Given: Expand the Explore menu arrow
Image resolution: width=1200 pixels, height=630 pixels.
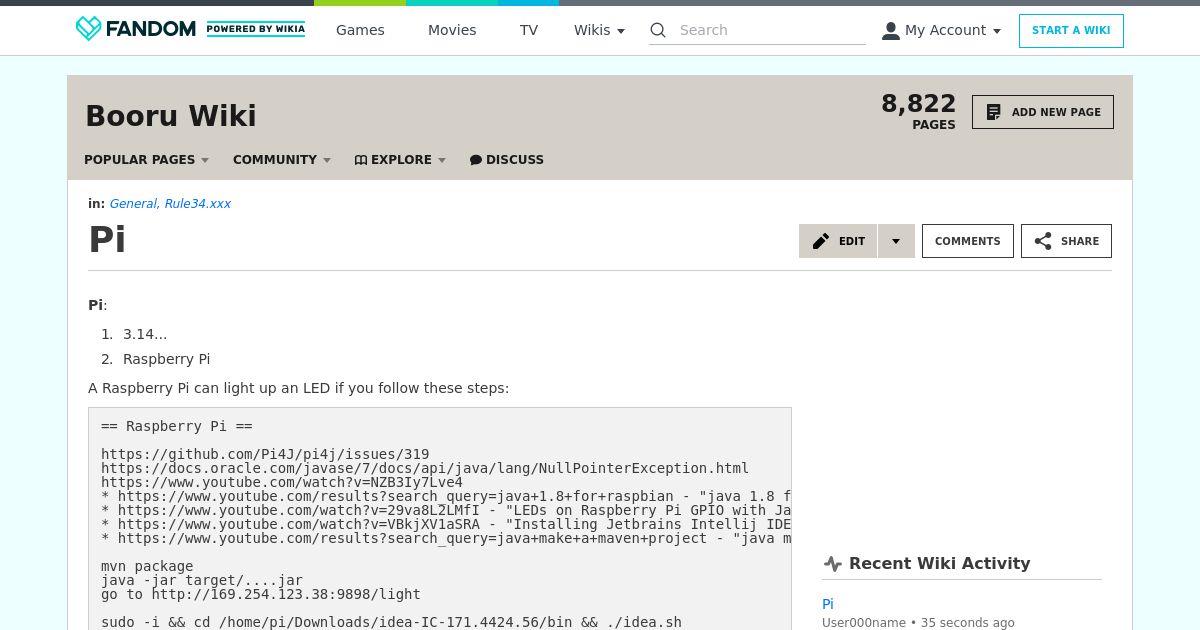Looking at the screenshot, I should (x=442, y=160).
